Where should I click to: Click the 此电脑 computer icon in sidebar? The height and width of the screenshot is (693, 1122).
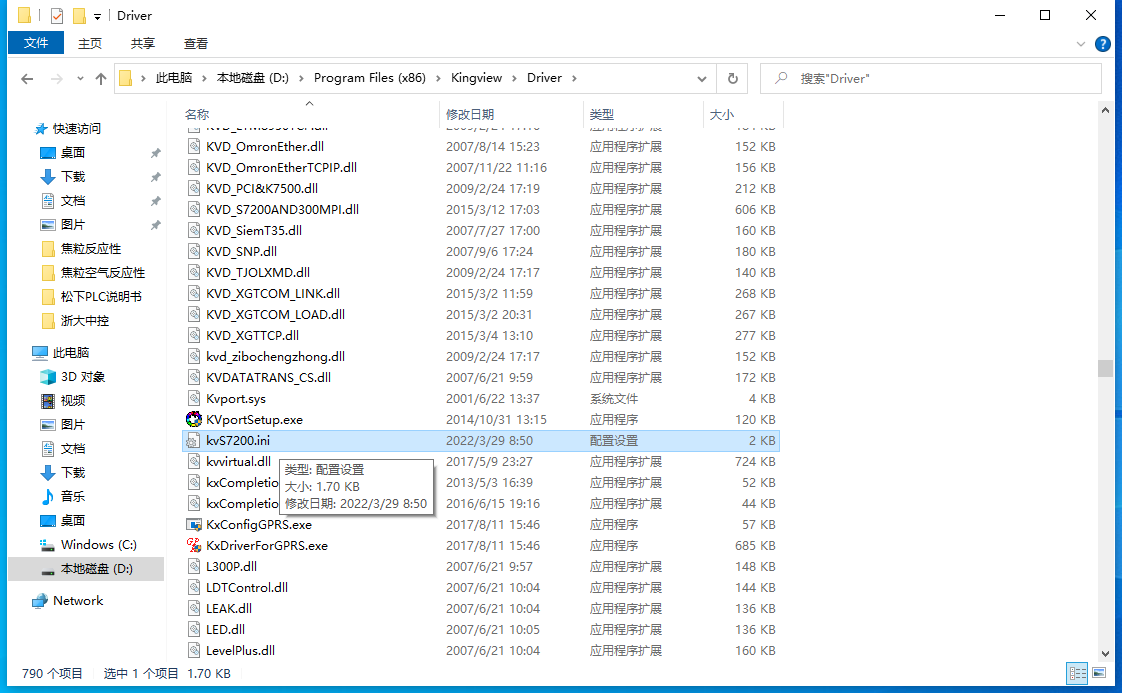point(40,352)
